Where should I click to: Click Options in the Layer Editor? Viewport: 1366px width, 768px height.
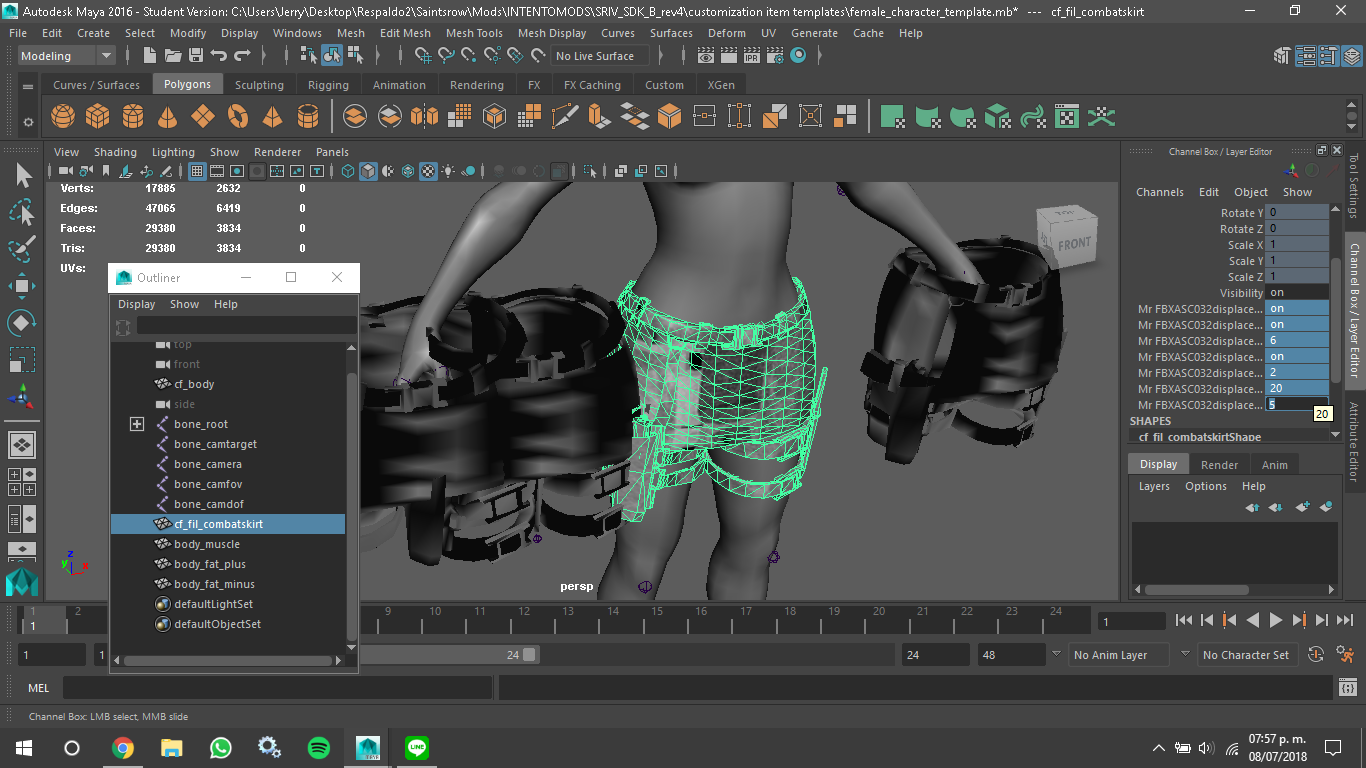point(1206,486)
